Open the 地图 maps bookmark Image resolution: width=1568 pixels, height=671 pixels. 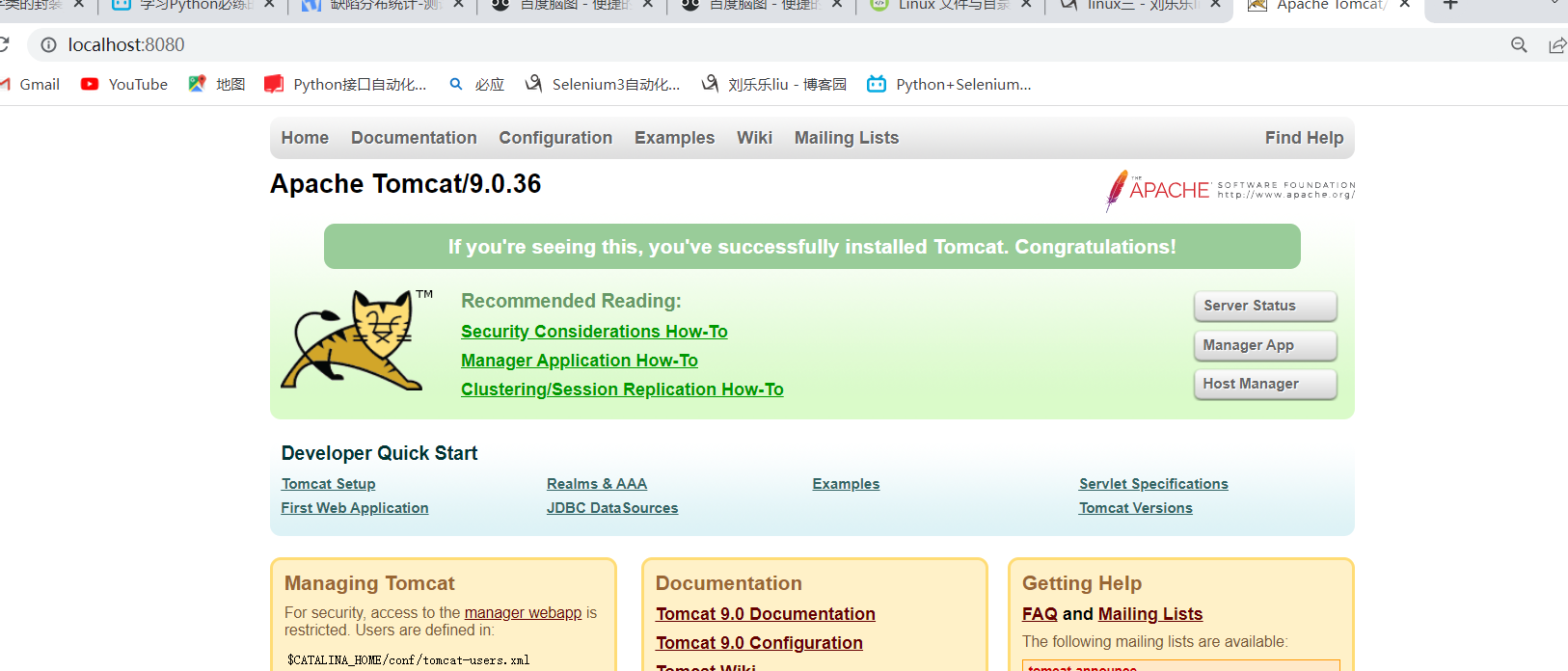coord(217,85)
